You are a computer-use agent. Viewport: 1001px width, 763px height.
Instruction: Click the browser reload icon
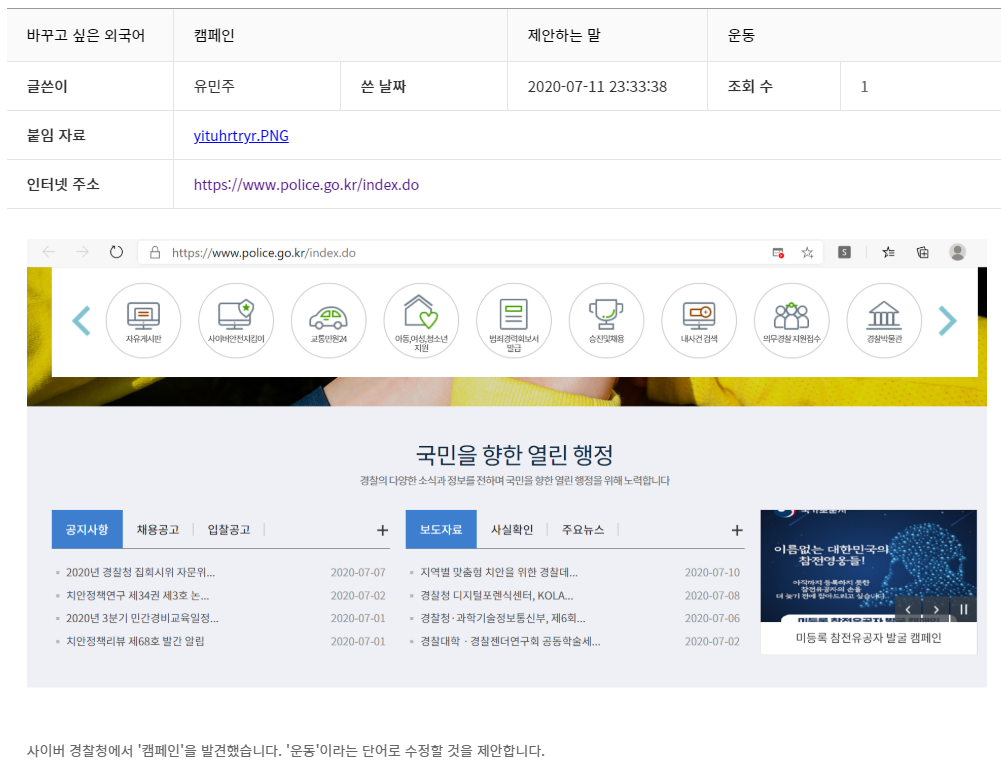tap(116, 252)
